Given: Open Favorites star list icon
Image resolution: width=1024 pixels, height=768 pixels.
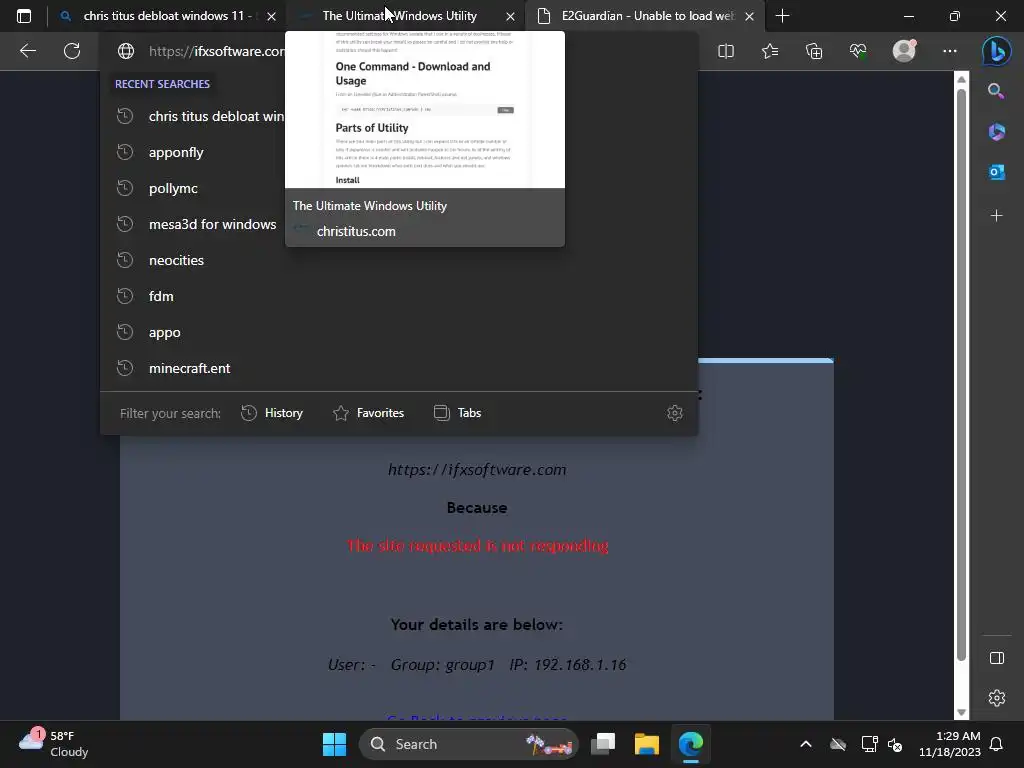Looking at the screenshot, I should [x=770, y=51].
